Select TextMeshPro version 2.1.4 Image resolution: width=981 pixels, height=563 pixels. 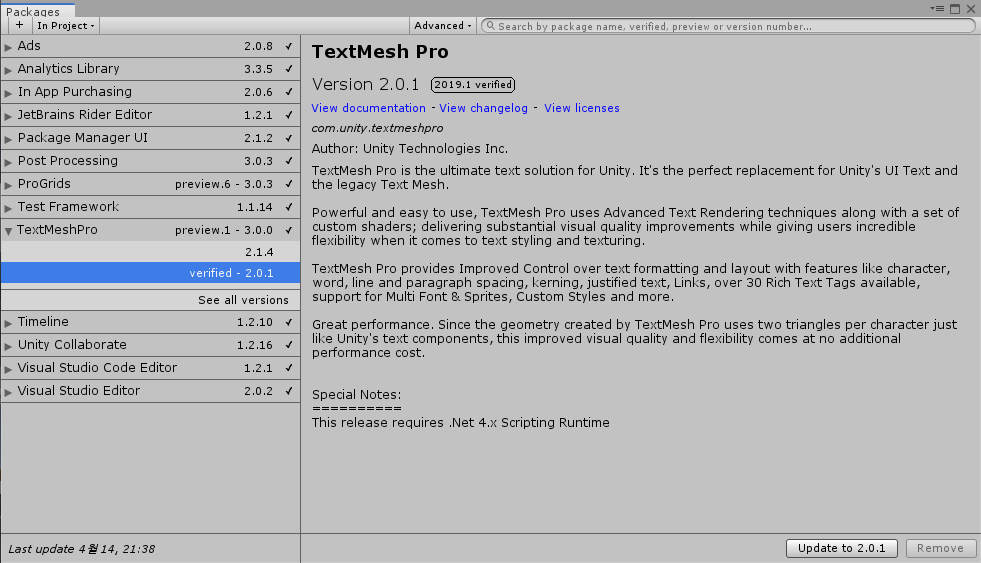point(150,252)
